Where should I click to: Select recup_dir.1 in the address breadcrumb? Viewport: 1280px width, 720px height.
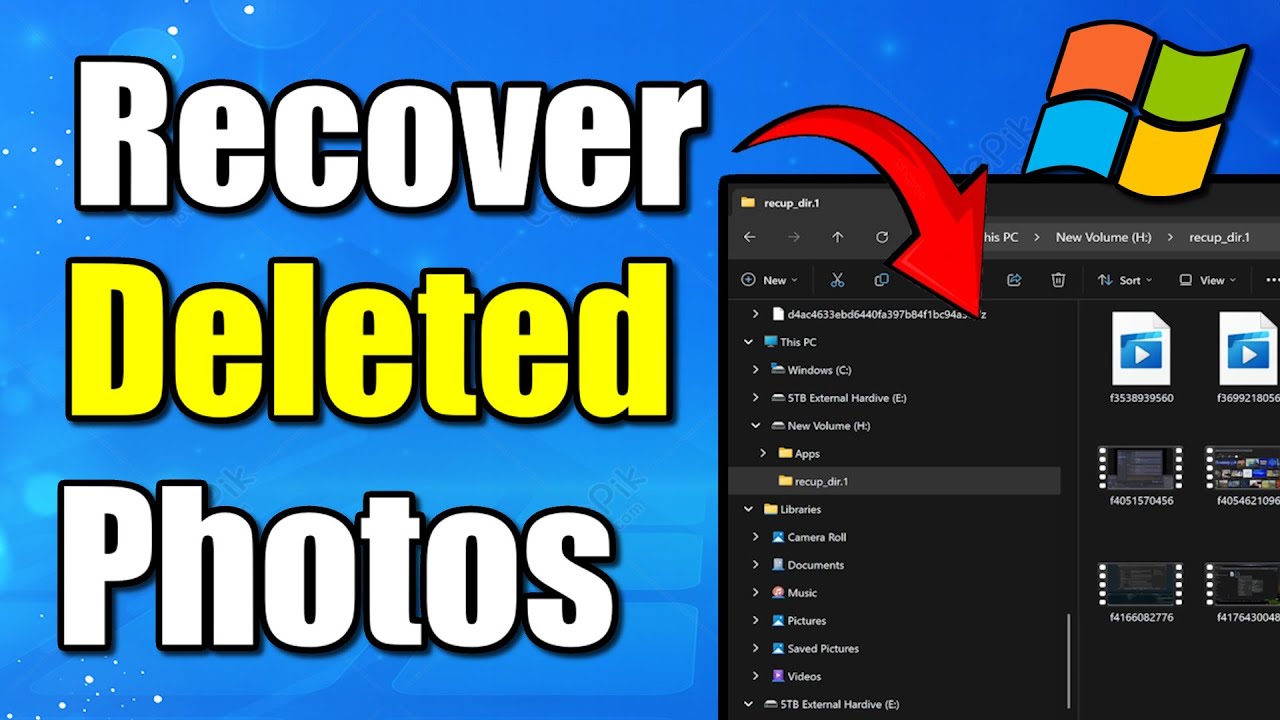pos(1218,237)
